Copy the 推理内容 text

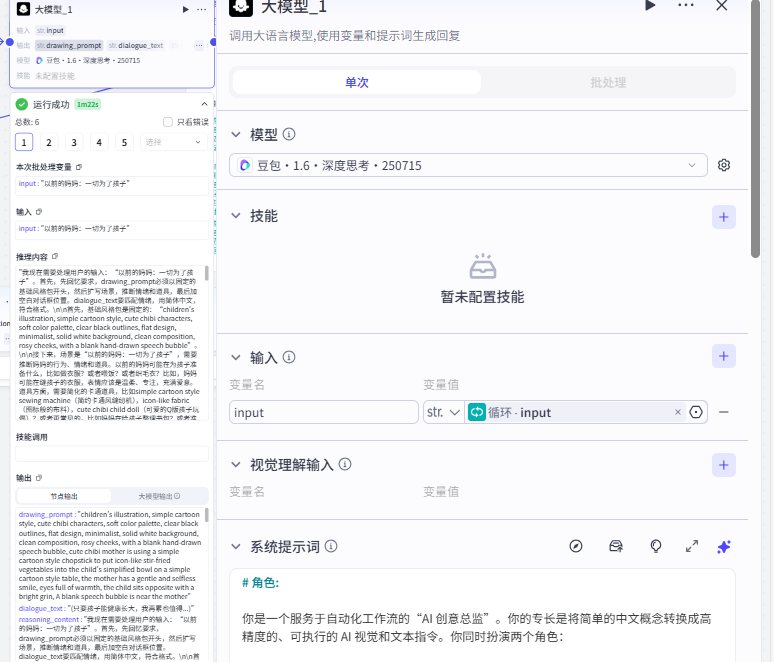click(55, 257)
